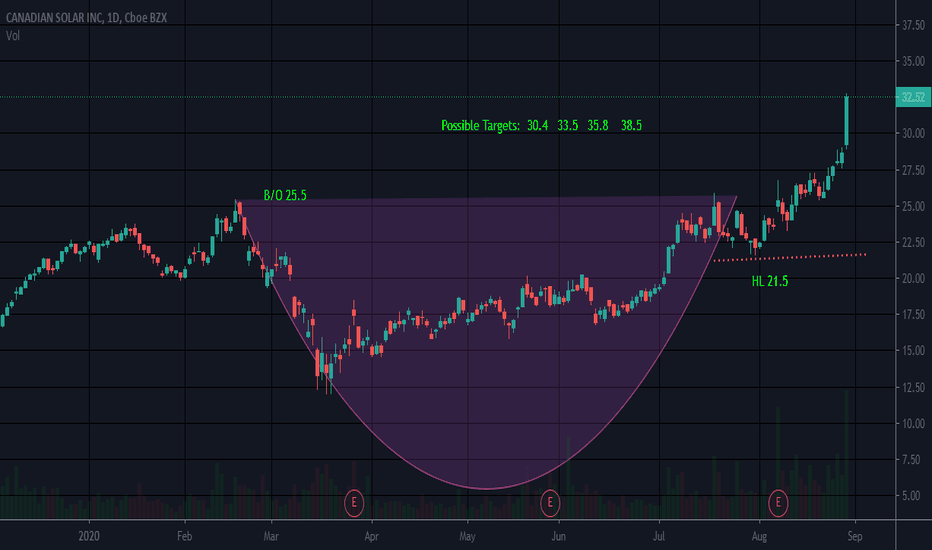The height and width of the screenshot is (550, 932).
Task: Click the Mar label on time axis
Action: [x=271, y=536]
